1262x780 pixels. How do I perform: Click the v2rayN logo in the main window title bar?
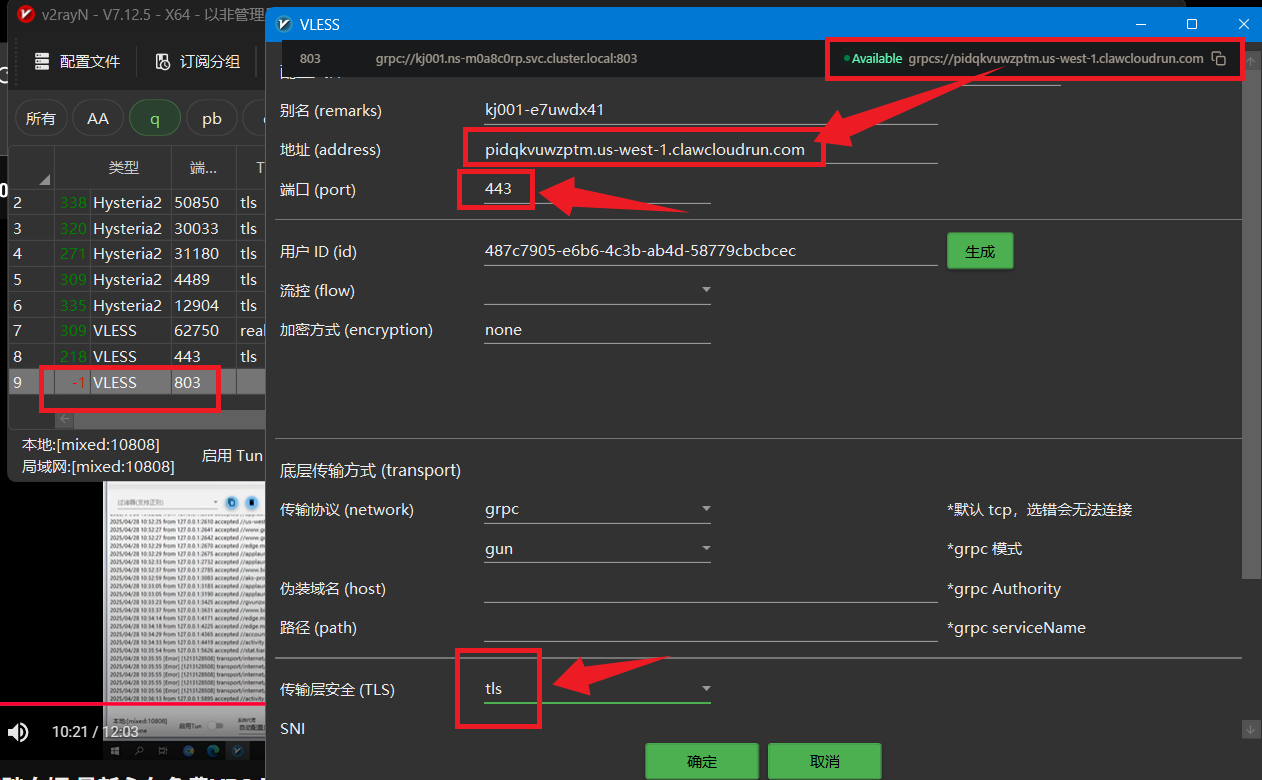pyautogui.click(x=26, y=14)
